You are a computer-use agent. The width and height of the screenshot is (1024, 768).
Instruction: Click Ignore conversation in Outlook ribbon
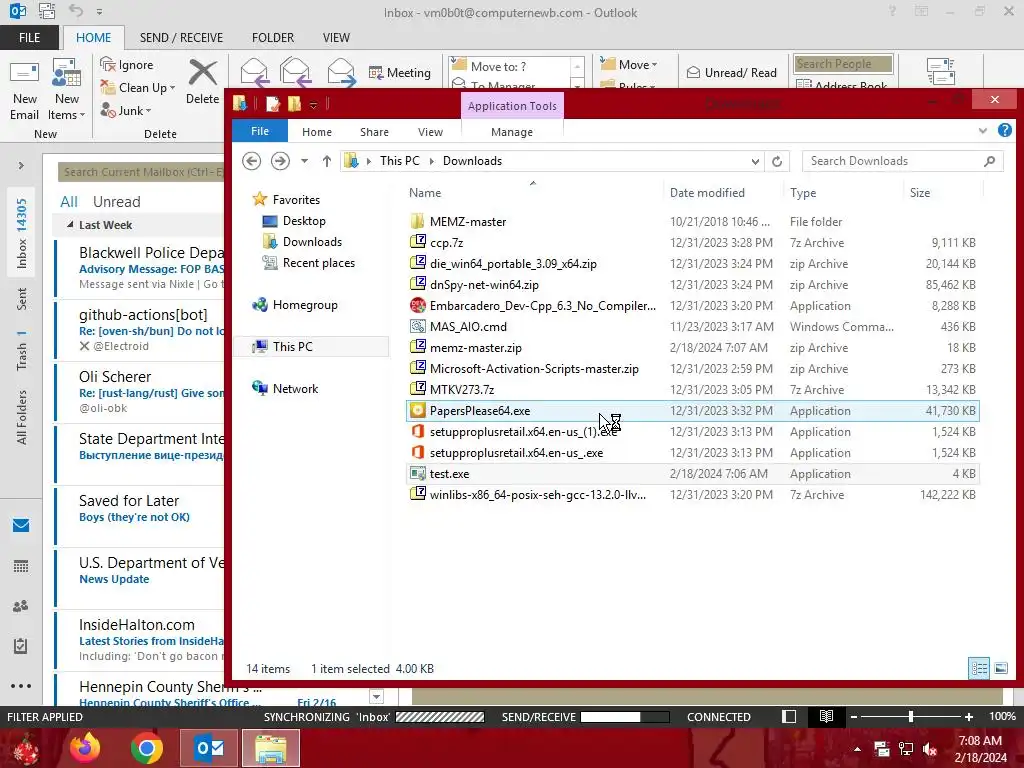[127, 65]
